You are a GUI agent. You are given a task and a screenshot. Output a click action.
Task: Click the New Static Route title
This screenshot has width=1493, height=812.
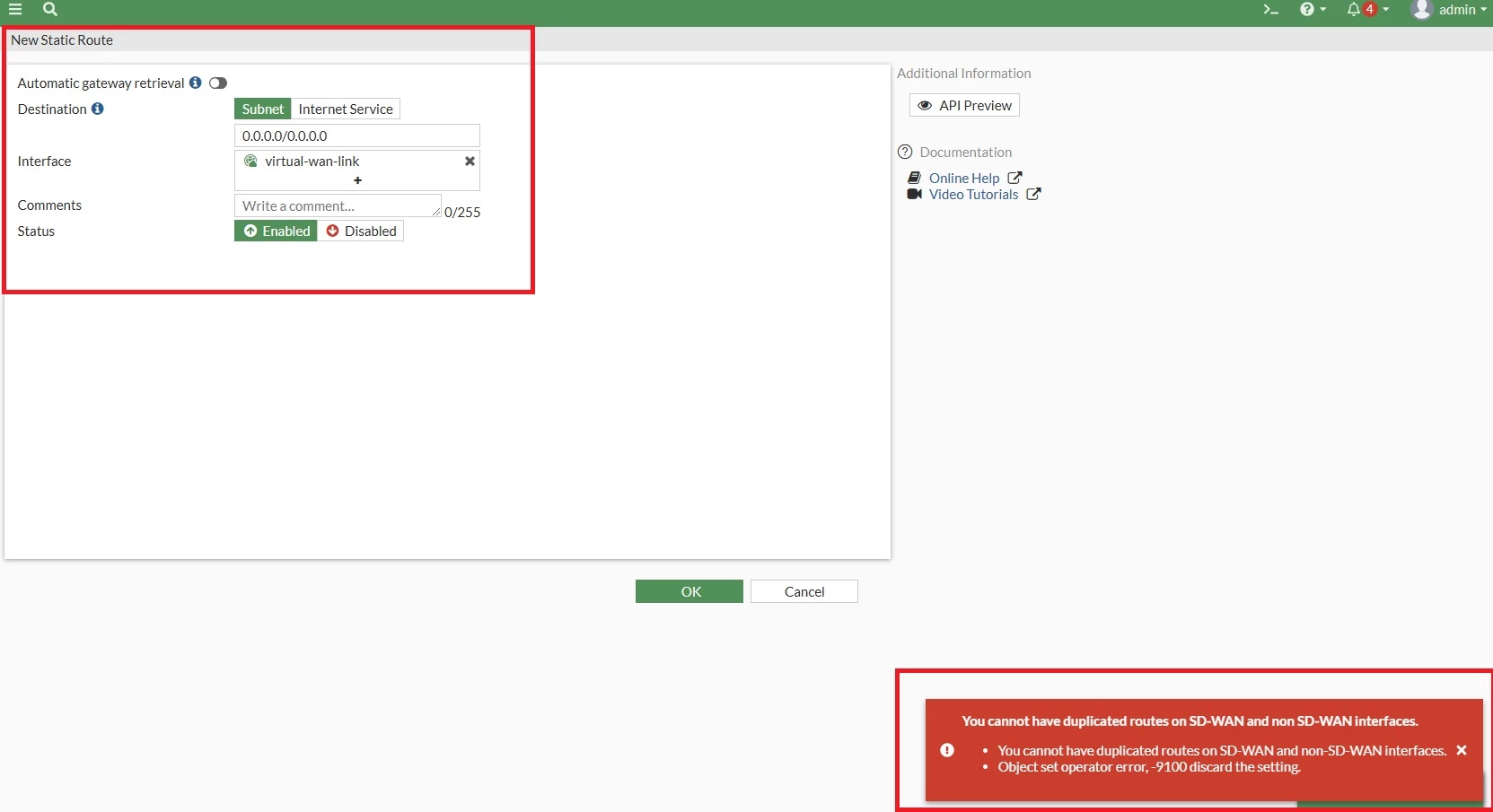[62, 39]
